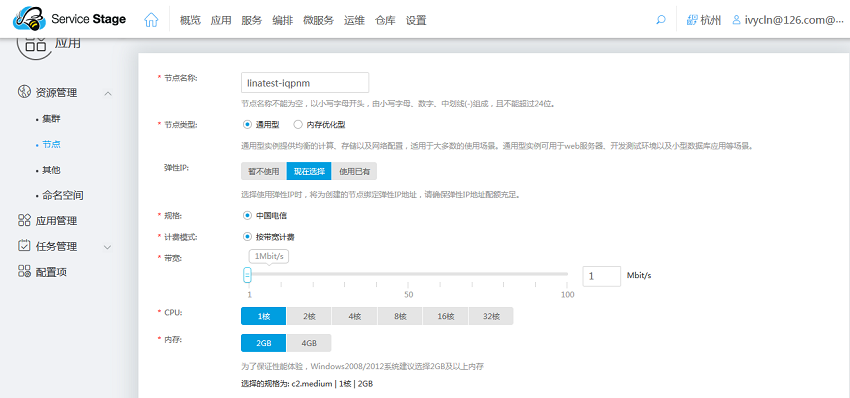Viewport: 850px width, 398px height.
Task: Open the 服务 top menu
Action: tap(252, 21)
